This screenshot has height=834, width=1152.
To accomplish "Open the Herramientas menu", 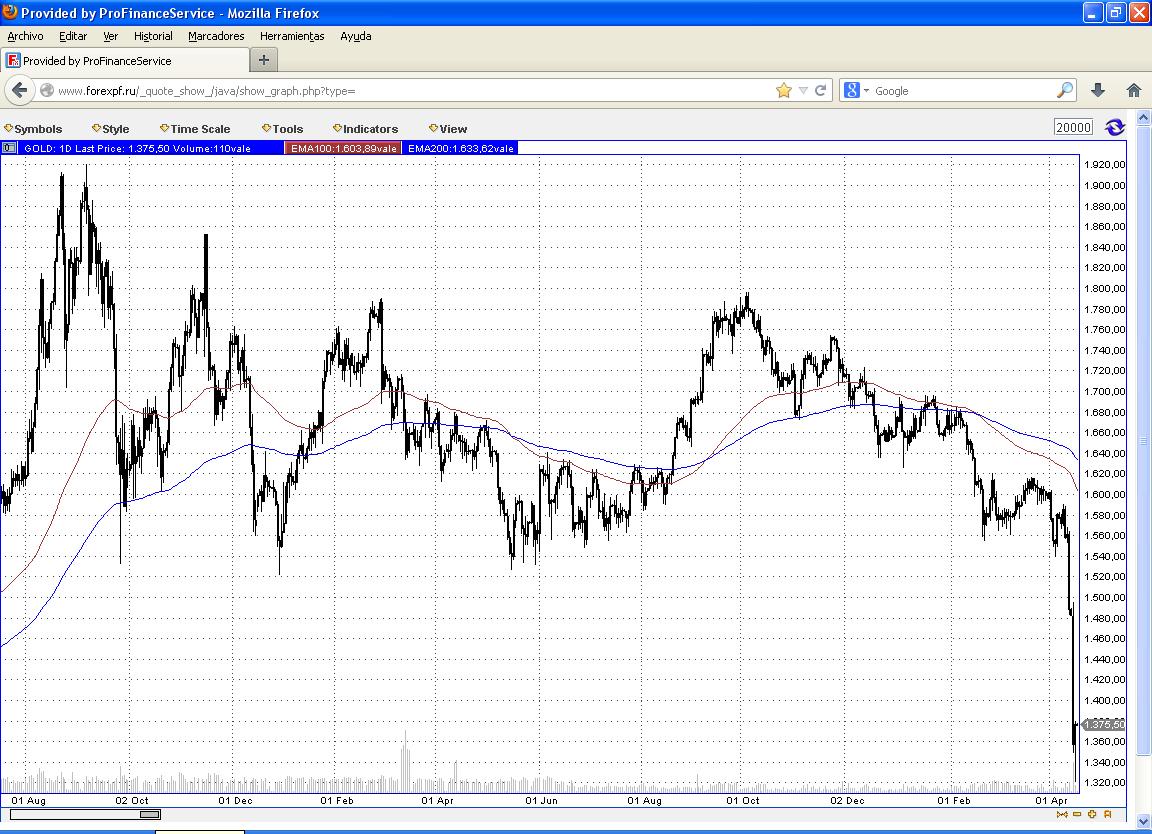I will 292,36.
